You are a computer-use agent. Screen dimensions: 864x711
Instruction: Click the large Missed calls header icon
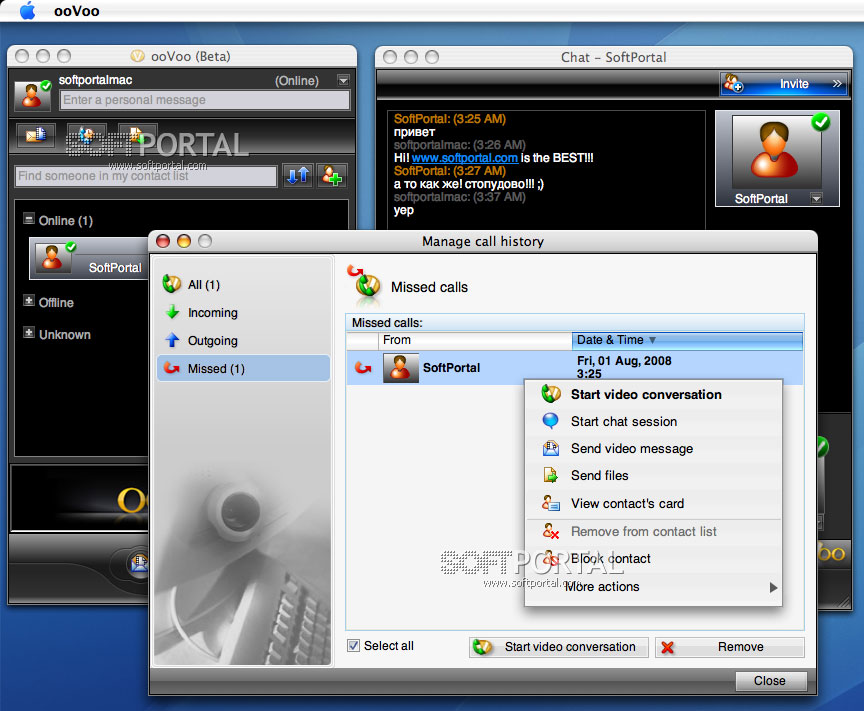tap(365, 284)
